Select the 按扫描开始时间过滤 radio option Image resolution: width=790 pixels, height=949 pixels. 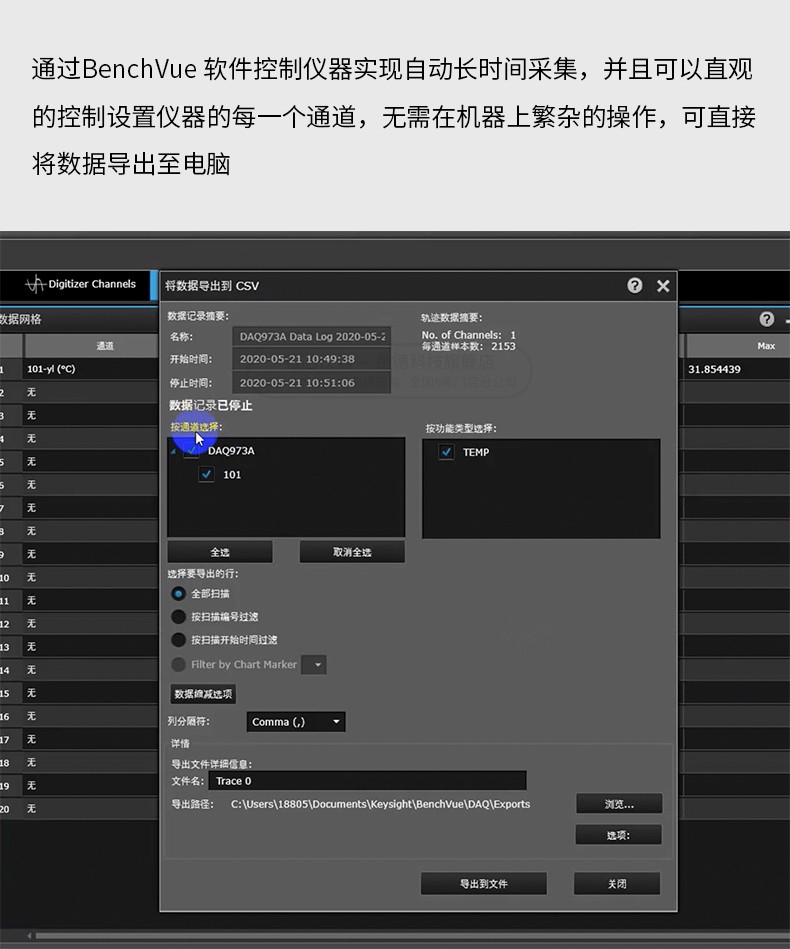[x=179, y=640]
